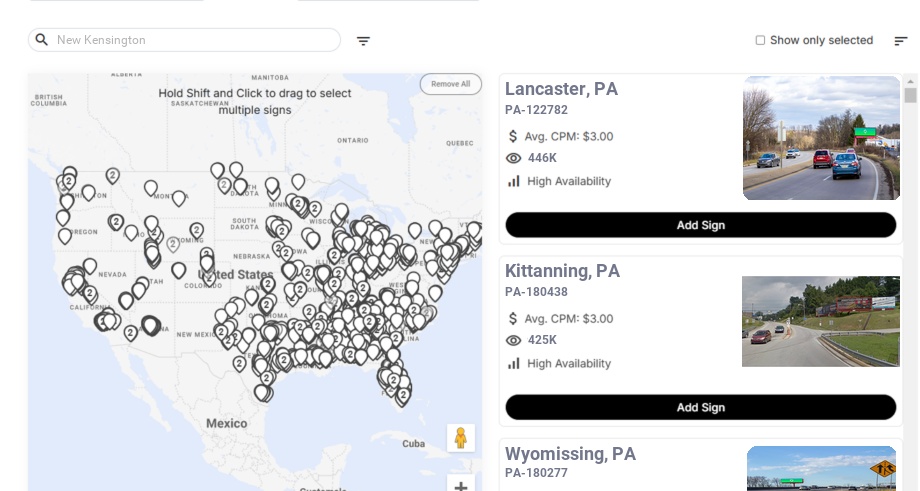Open the Kittanning billboard photo
The image size is (920, 491).
(x=821, y=321)
